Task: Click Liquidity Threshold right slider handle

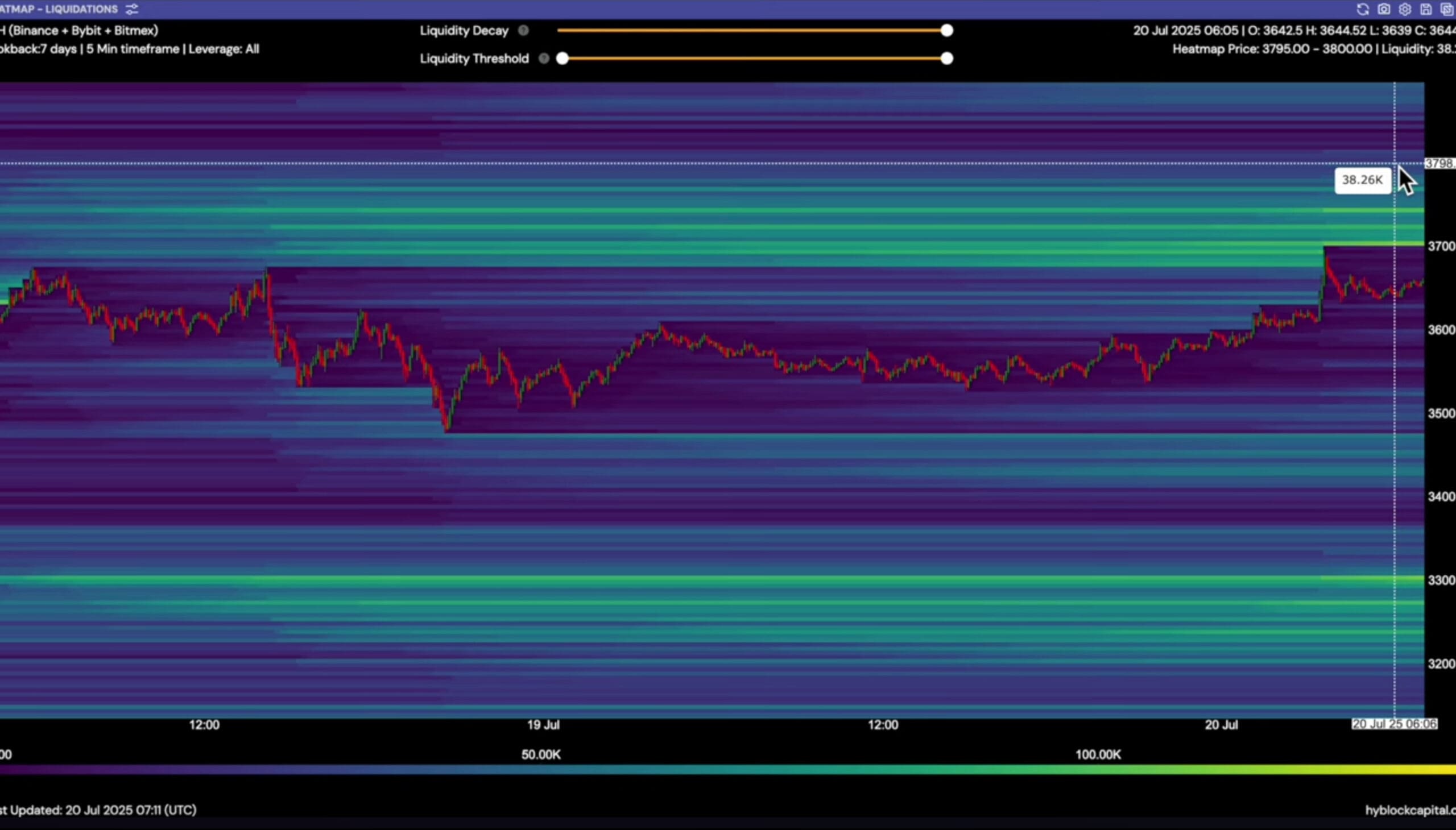Action: pos(947,58)
